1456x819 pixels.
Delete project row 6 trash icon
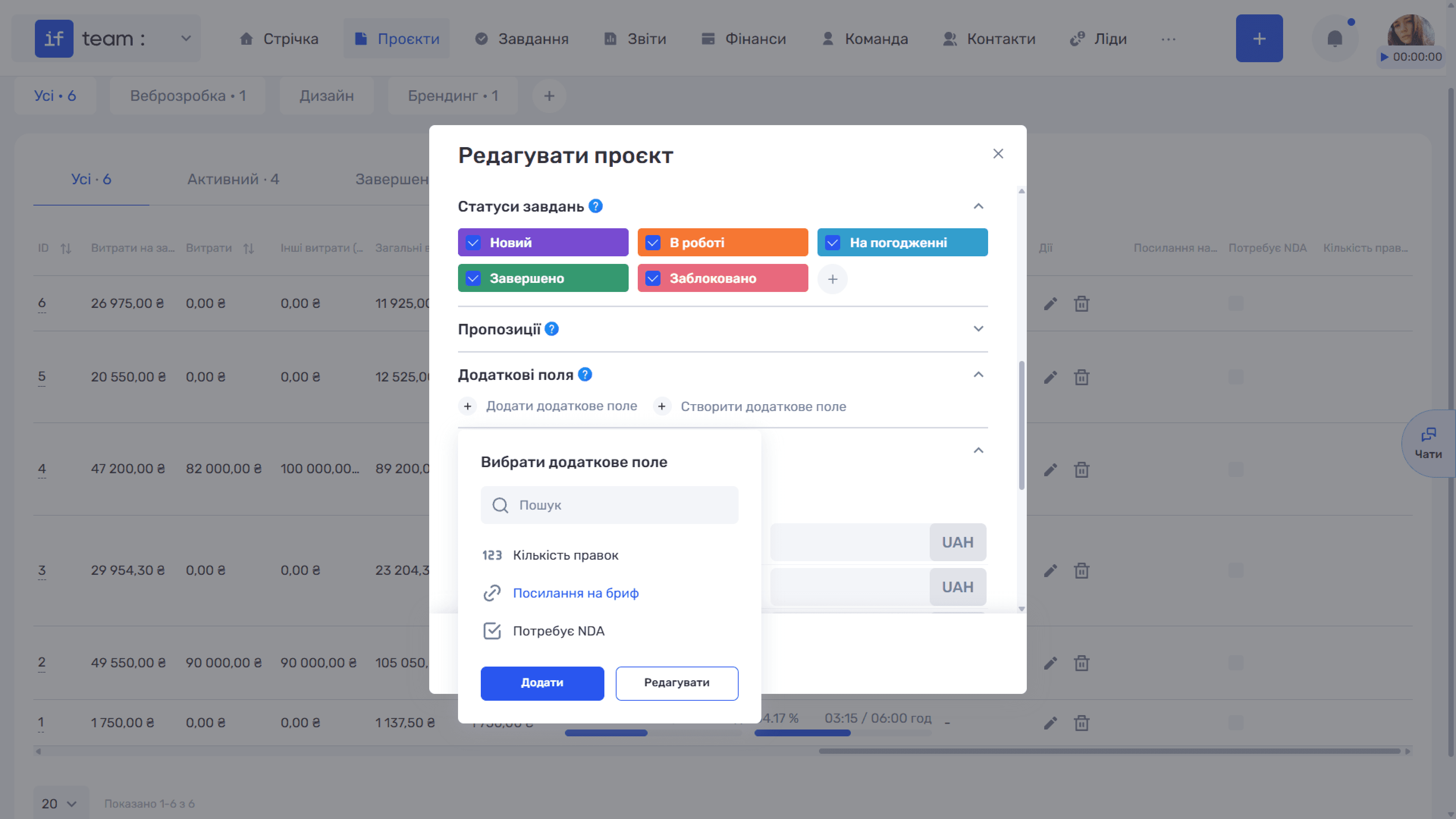click(1081, 303)
